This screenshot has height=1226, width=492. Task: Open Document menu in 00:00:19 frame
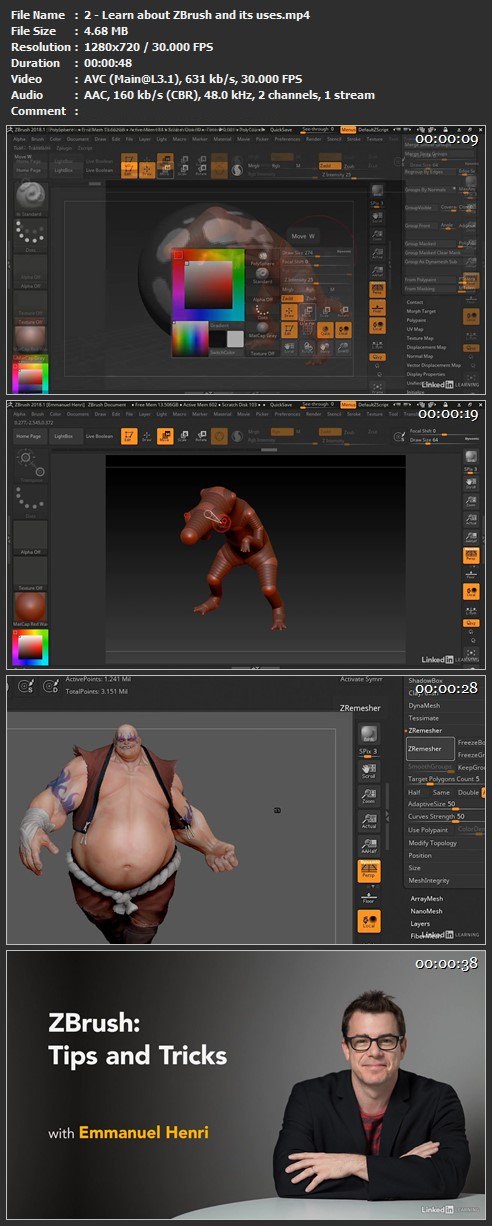(76, 414)
